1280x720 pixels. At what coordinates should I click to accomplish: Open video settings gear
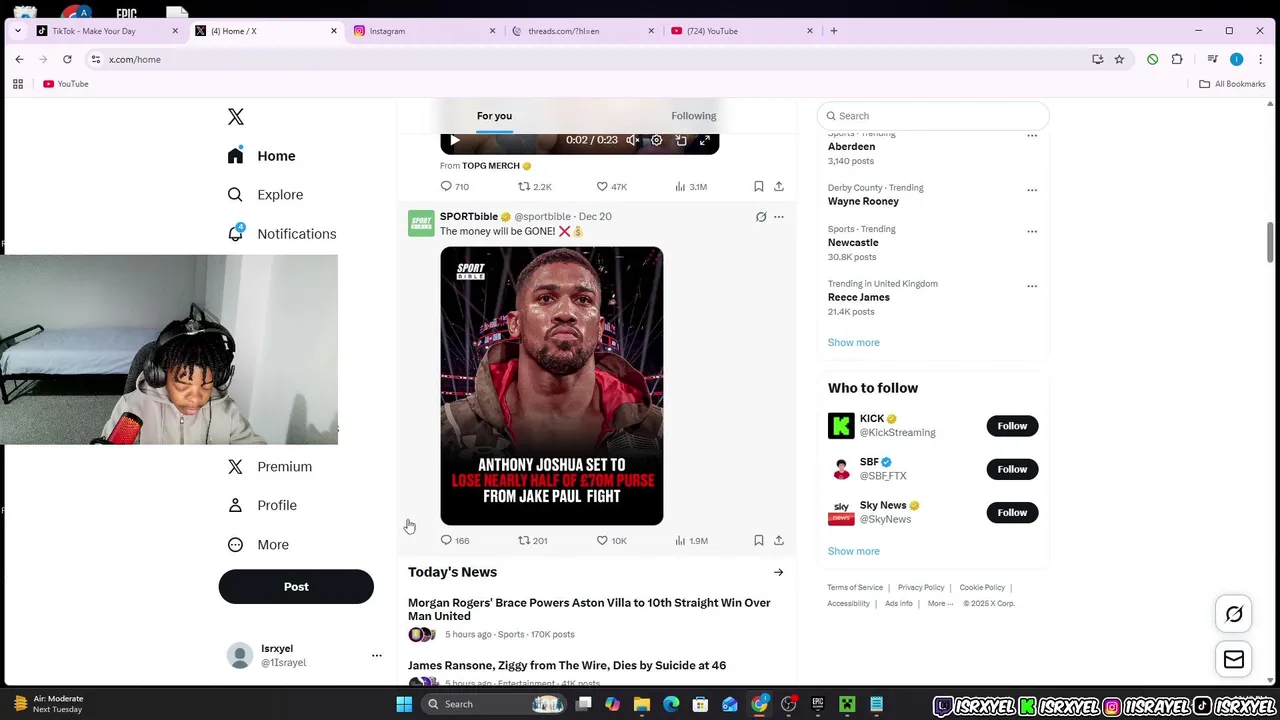tap(657, 140)
